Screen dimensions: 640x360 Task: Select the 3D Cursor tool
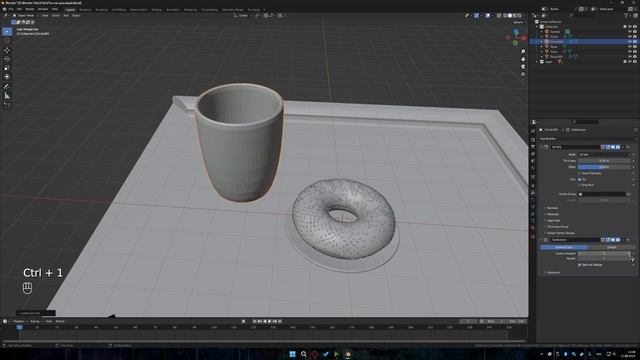click(7, 40)
